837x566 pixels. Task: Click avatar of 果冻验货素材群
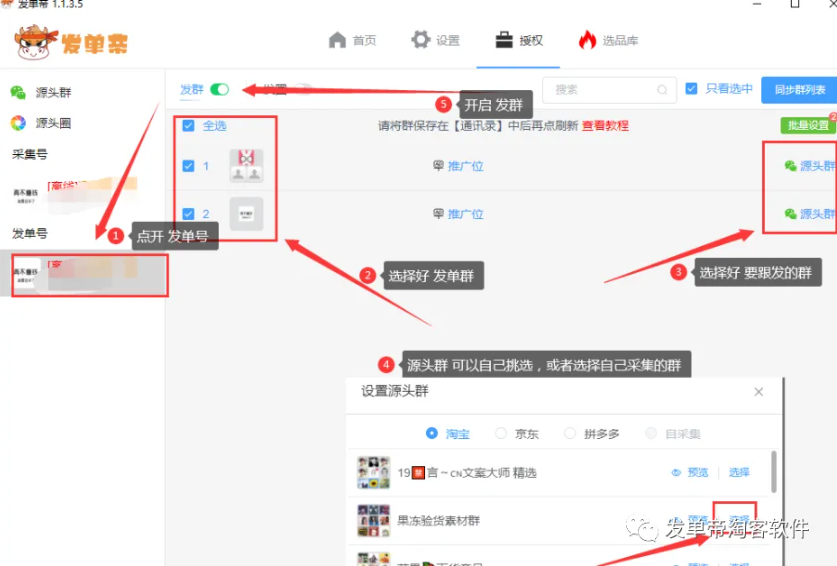tap(374, 521)
